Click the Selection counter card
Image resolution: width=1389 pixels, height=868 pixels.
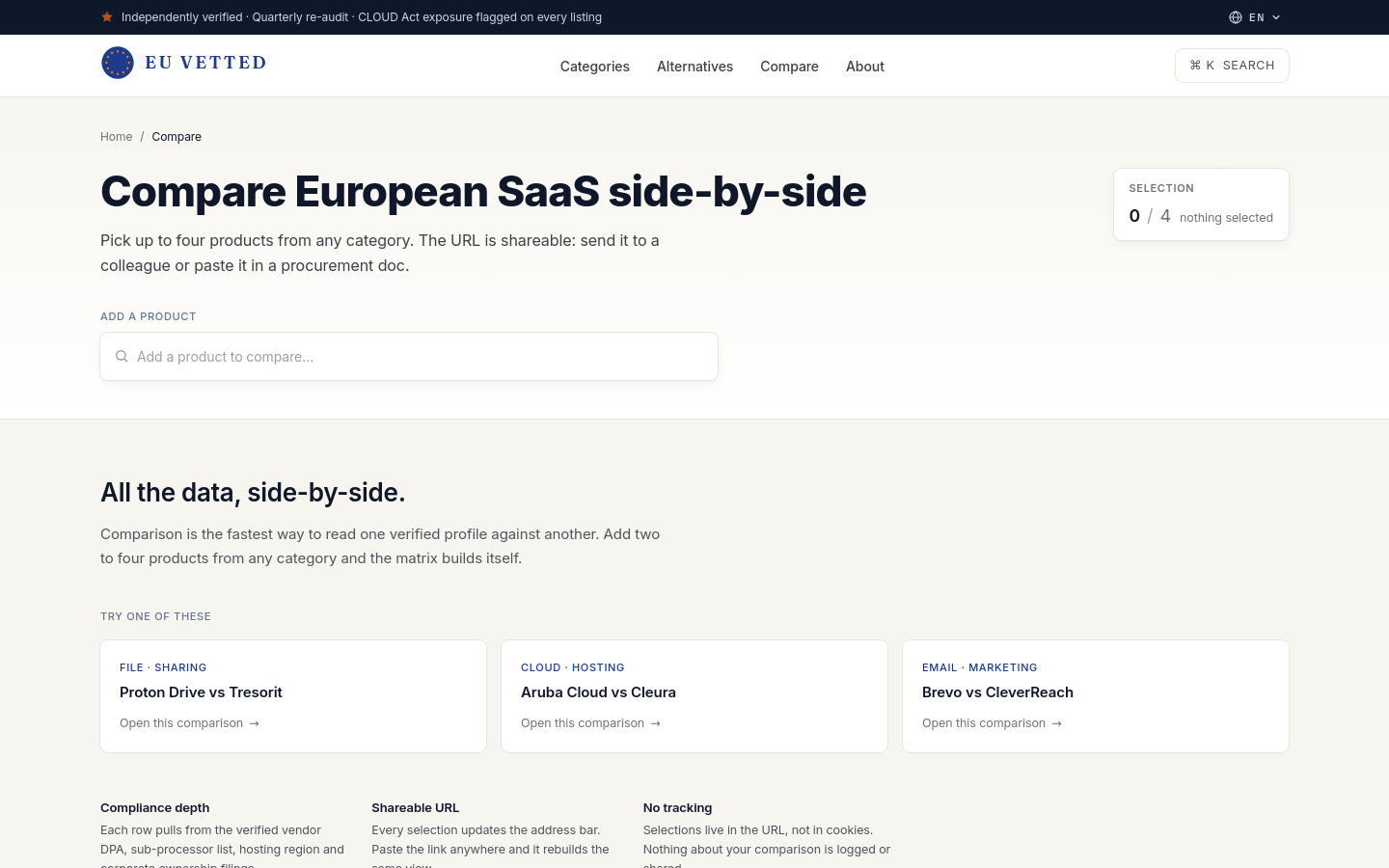[1201, 204]
